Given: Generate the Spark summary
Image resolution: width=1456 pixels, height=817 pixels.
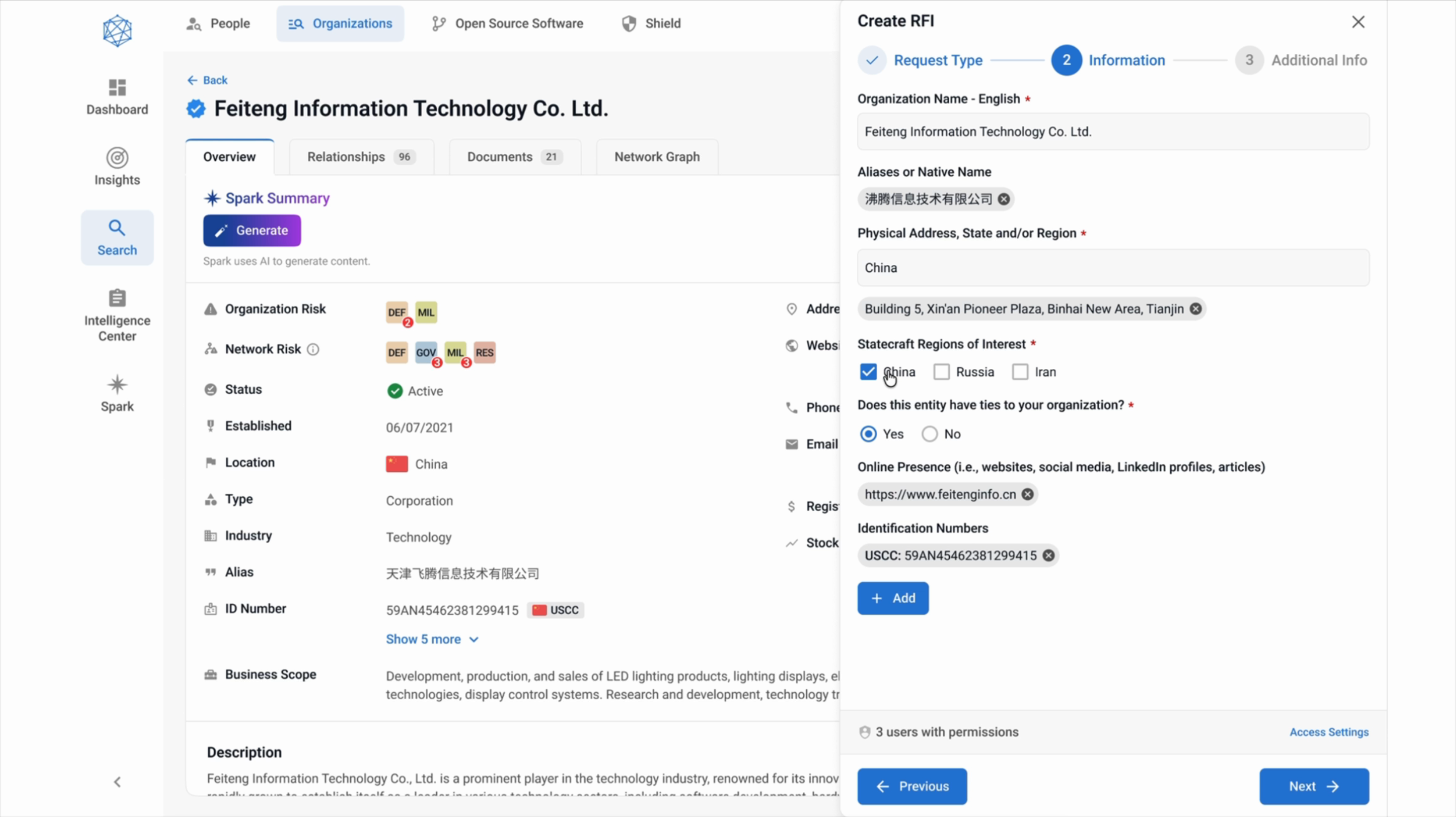Looking at the screenshot, I should (252, 231).
